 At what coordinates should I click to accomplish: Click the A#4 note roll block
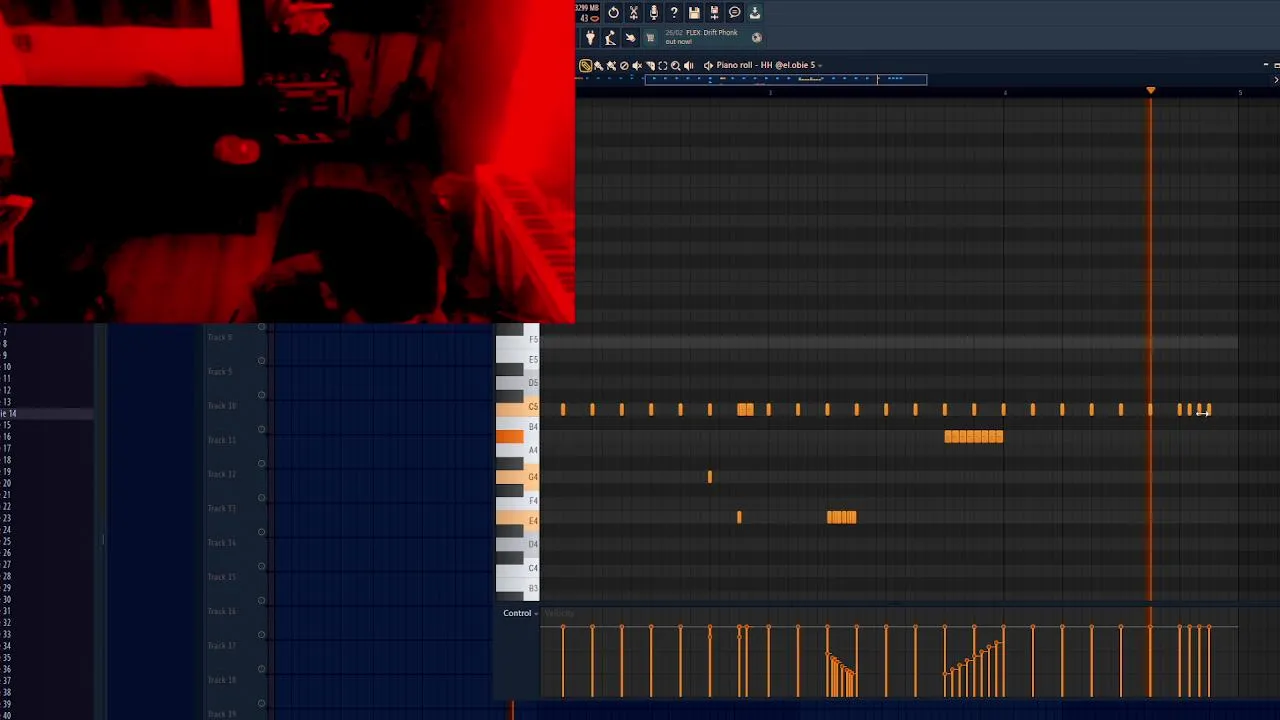974,436
